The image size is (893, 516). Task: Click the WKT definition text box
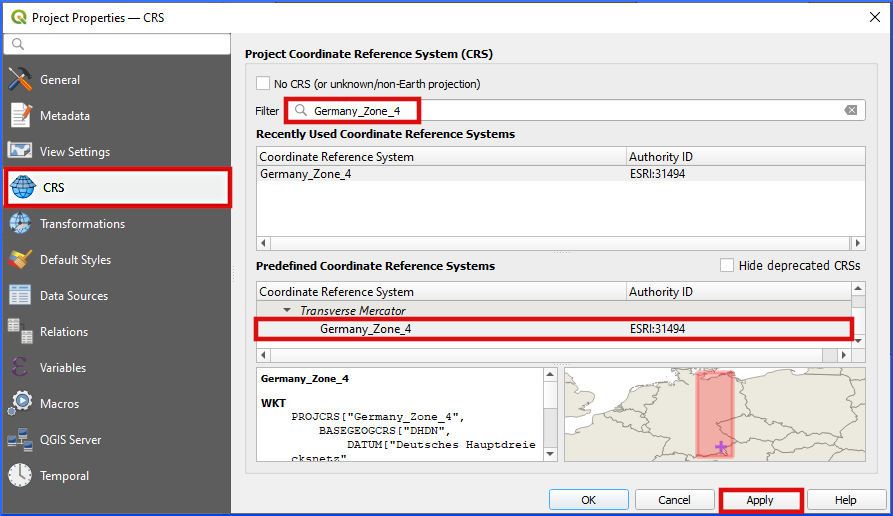[x=400, y=414]
